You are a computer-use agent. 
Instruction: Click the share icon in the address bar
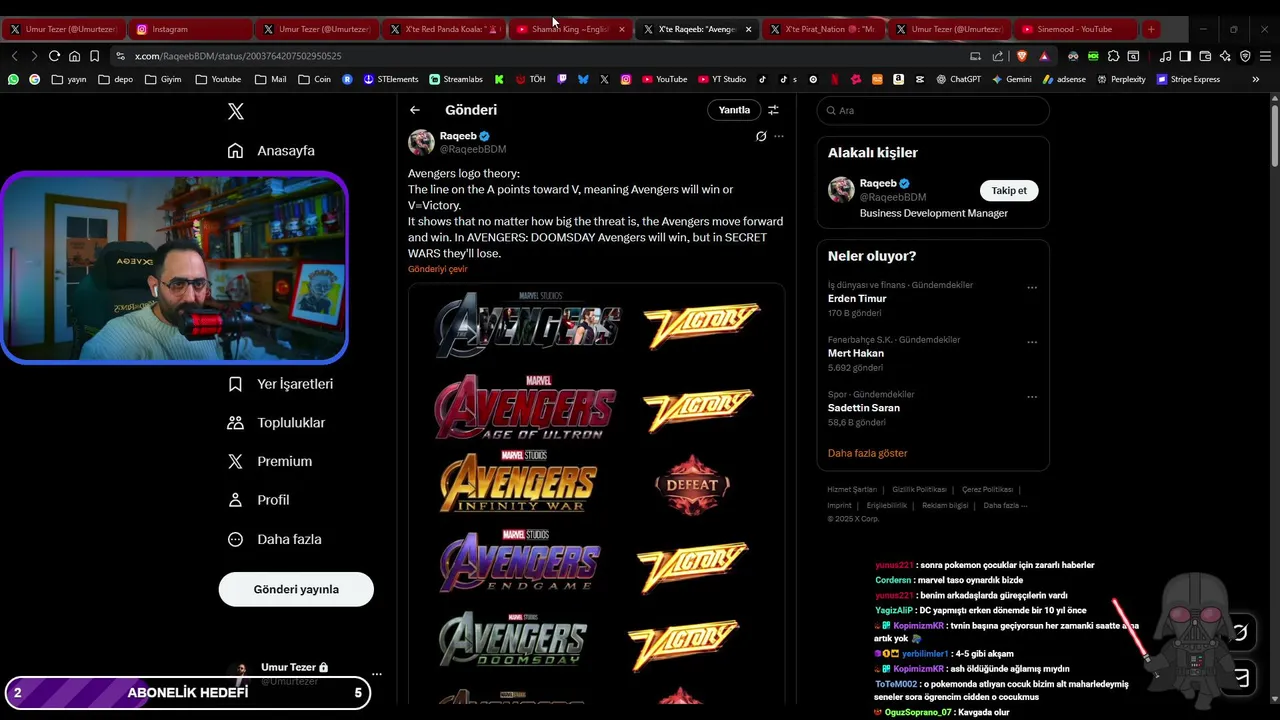click(x=997, y=56)
